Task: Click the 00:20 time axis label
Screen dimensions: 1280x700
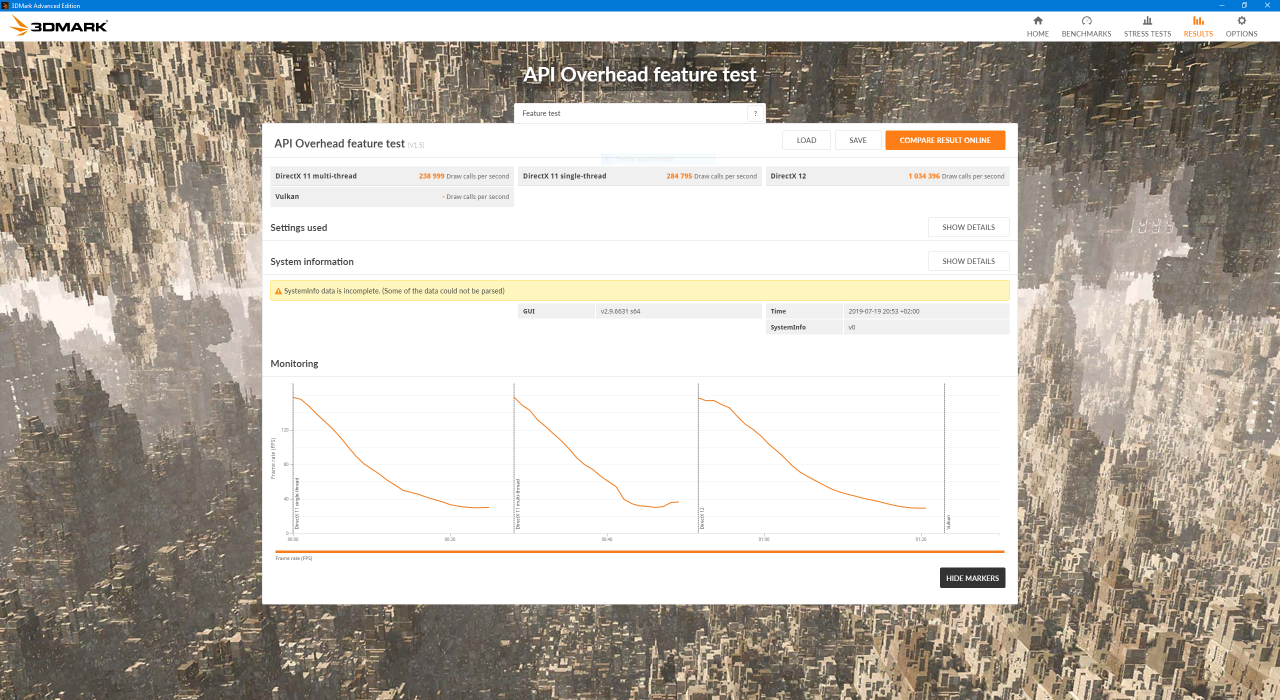Action: coord(450,539)
